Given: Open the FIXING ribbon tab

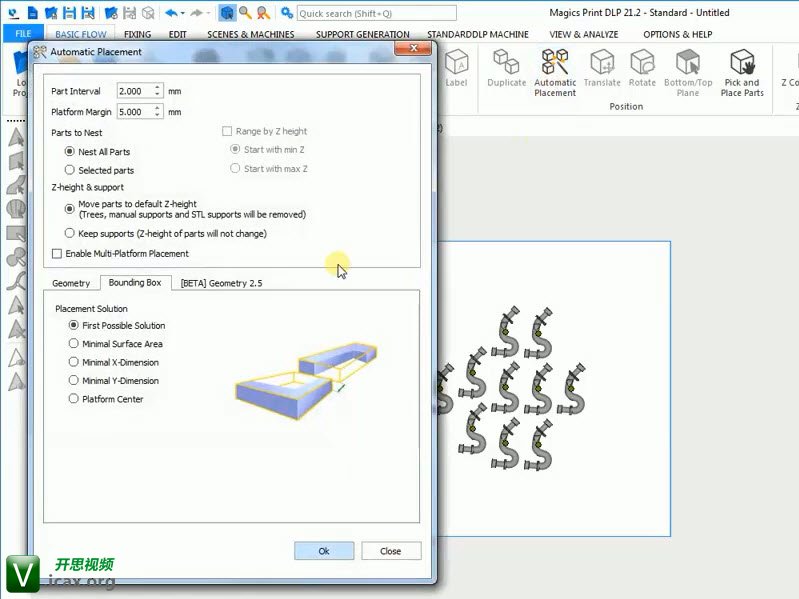Looking at the screenshot, I should (x=137, y=34).
